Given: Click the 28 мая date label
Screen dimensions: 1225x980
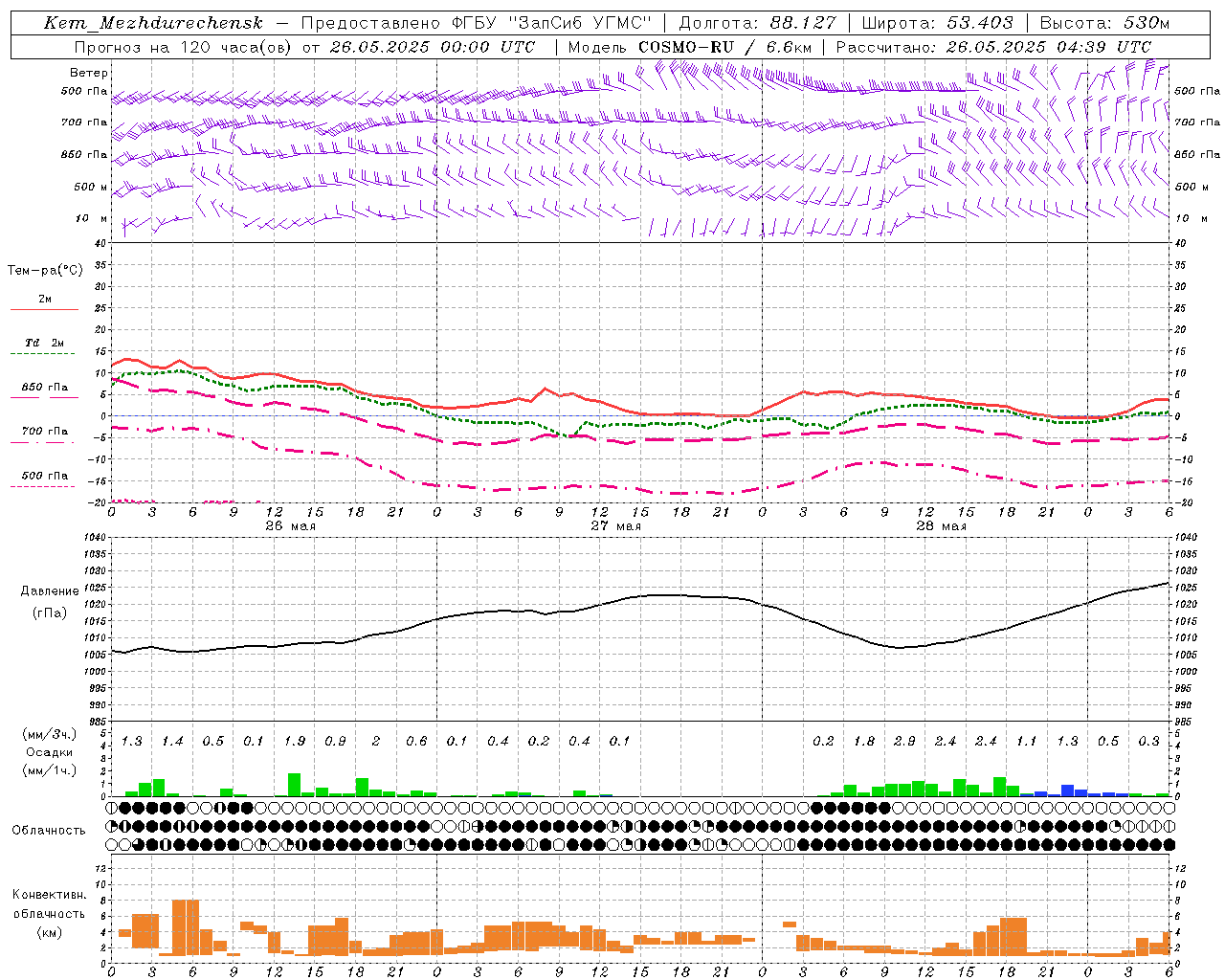Looking at the screenshot, I should (x=941, y=525).
